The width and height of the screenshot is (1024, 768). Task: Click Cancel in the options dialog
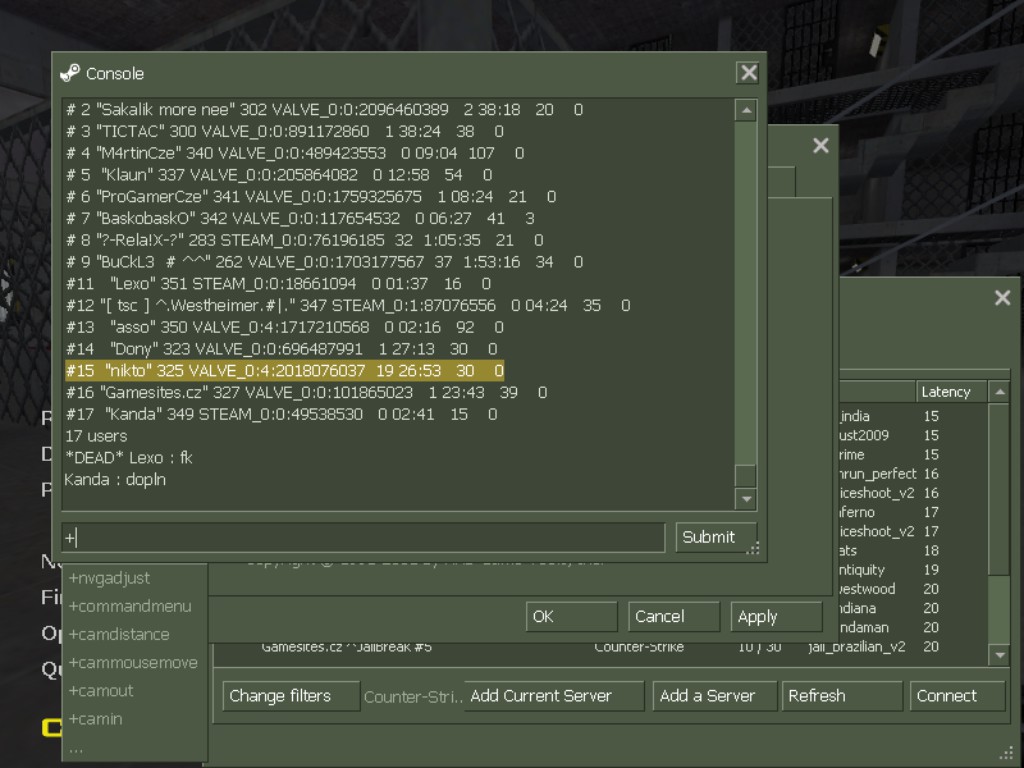pos(674,616)
